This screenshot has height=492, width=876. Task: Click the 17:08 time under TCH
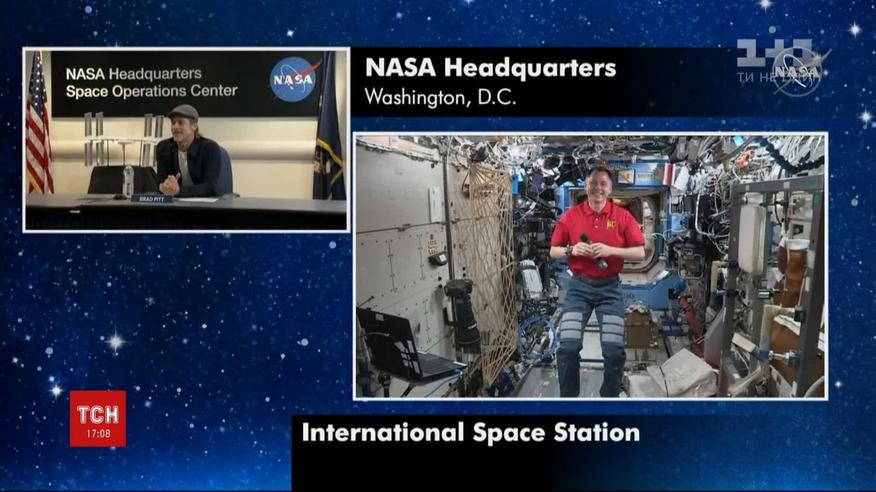click(98, 433)
